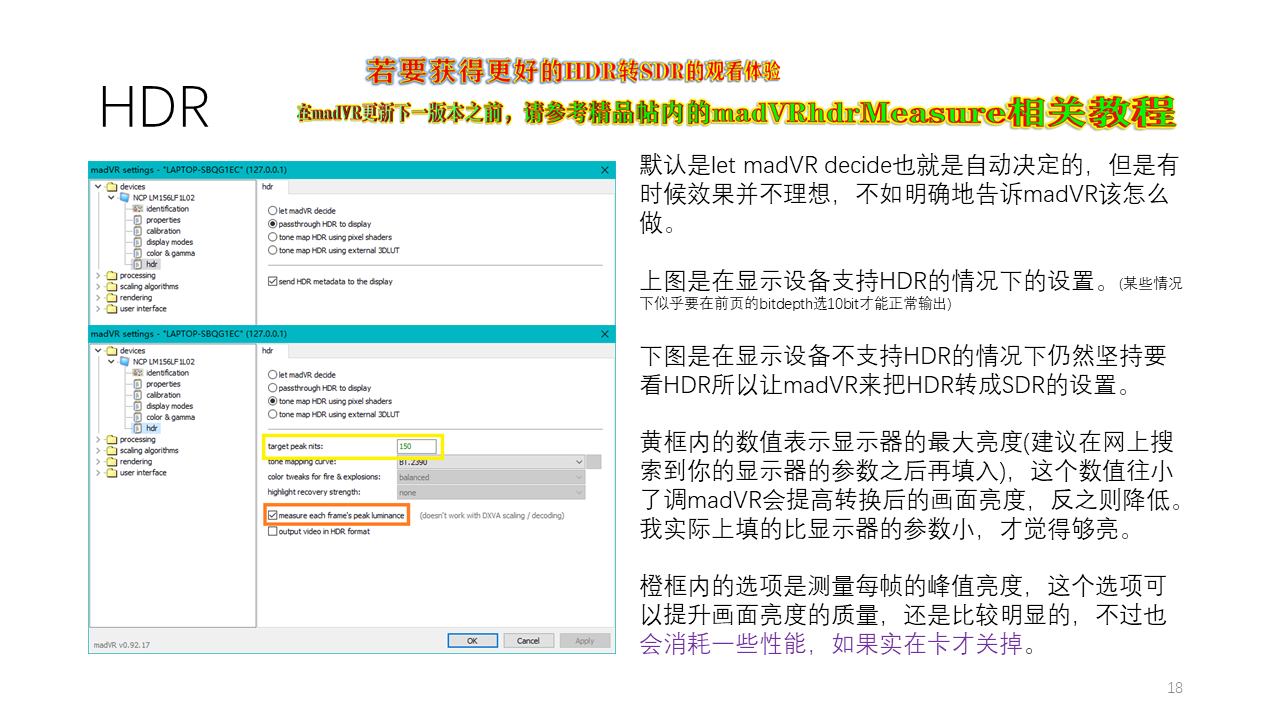Open the tone mapping curve dropdown
1280x720 pixels.
click(491, 462)
